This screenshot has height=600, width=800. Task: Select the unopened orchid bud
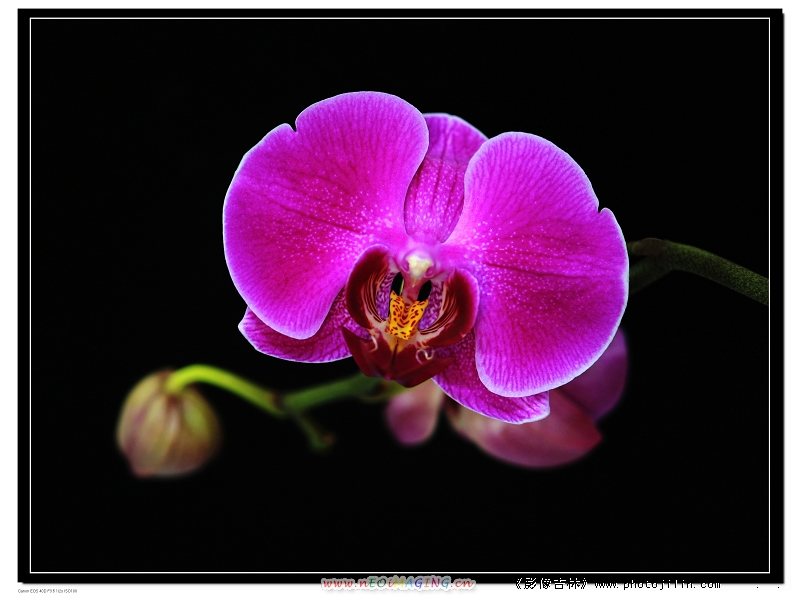point(166,426)
